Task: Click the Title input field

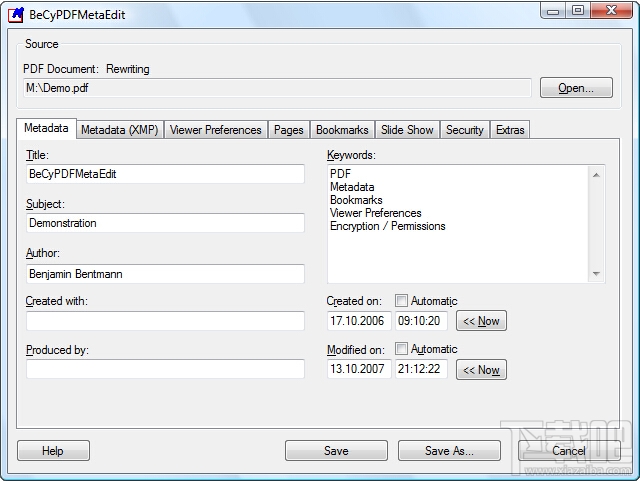Action: click(165, 174)
